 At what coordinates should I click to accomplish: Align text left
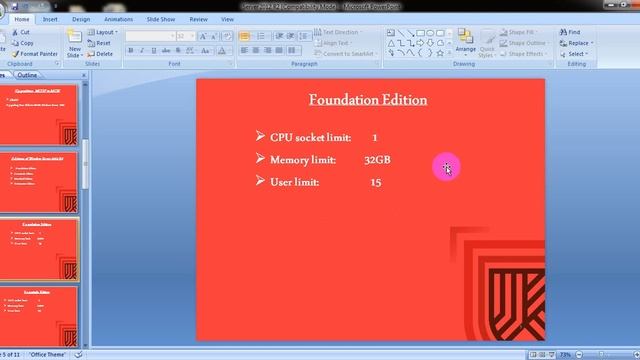(x=244, y=51)
